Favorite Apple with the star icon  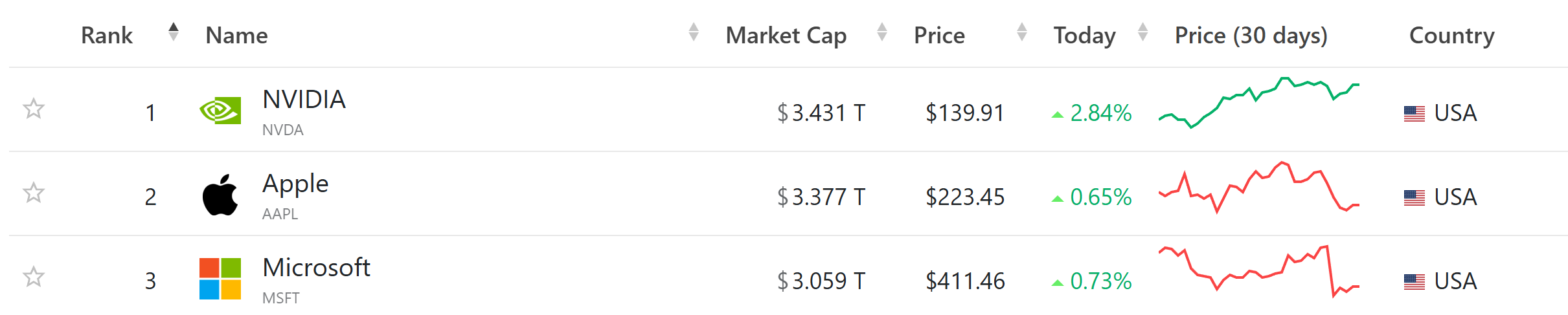tap(34, 193)
